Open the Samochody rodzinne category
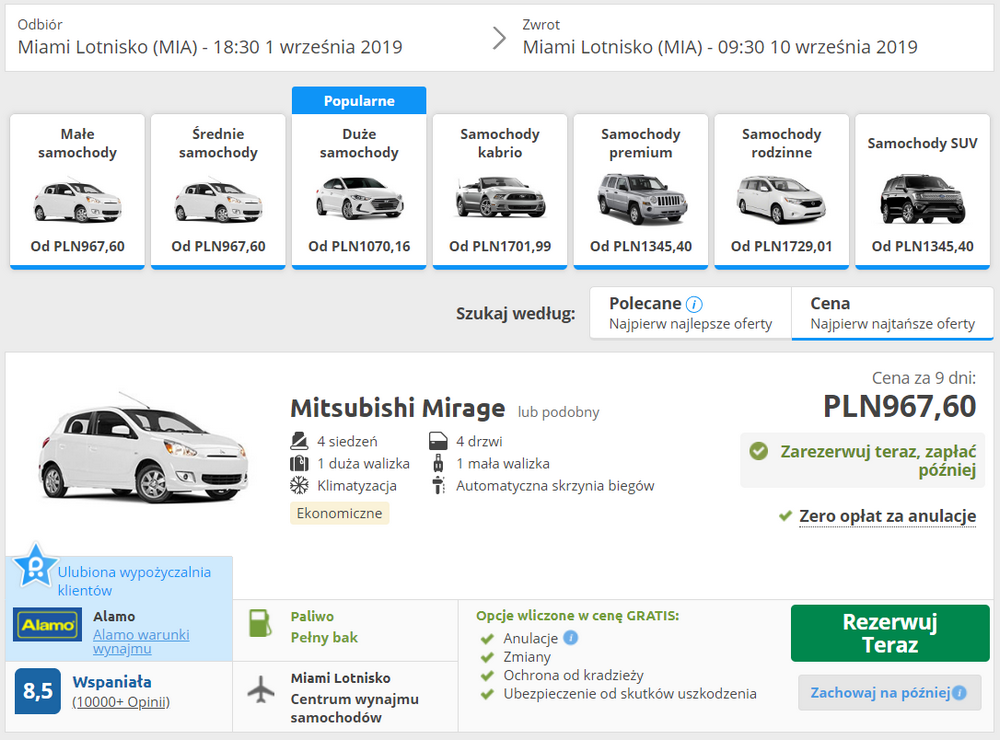1000x740 pixels. coord(782,191)
